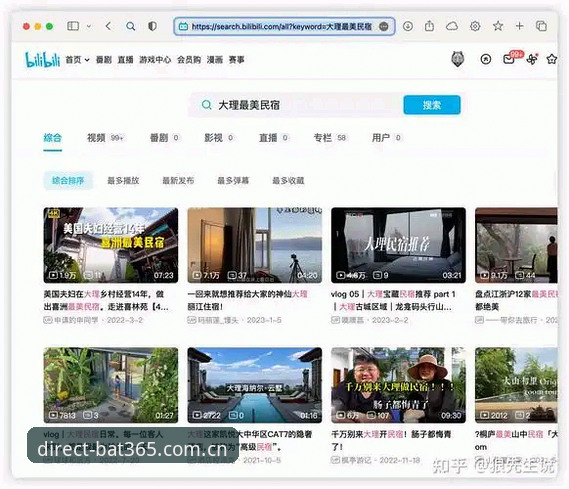Open the iCloud tabs cloud icon
569x489 pixels.
452,26
